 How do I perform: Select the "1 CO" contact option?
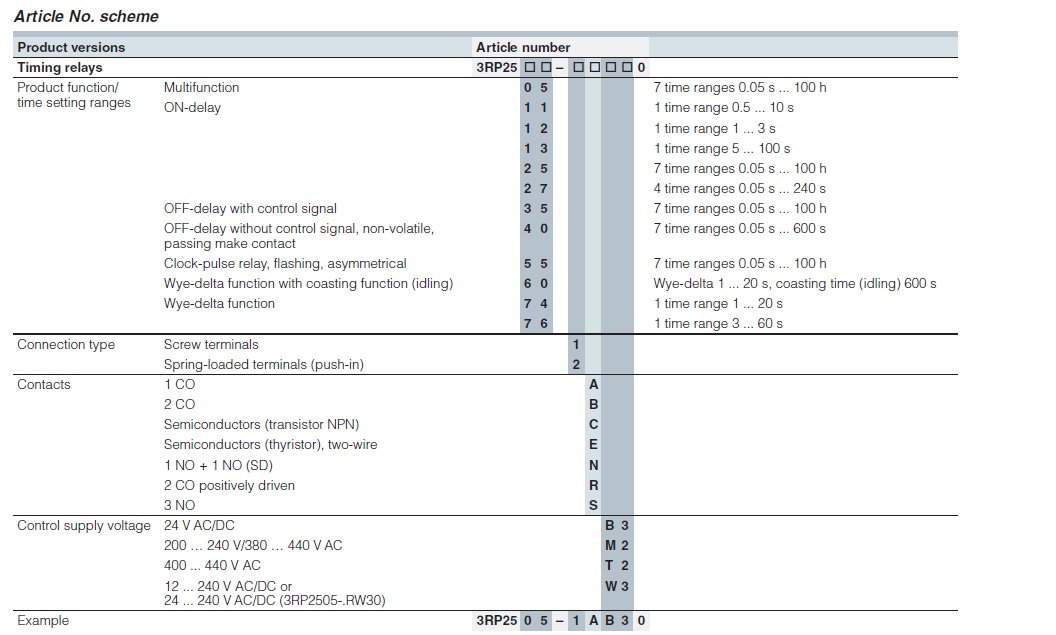click(179, 385)
